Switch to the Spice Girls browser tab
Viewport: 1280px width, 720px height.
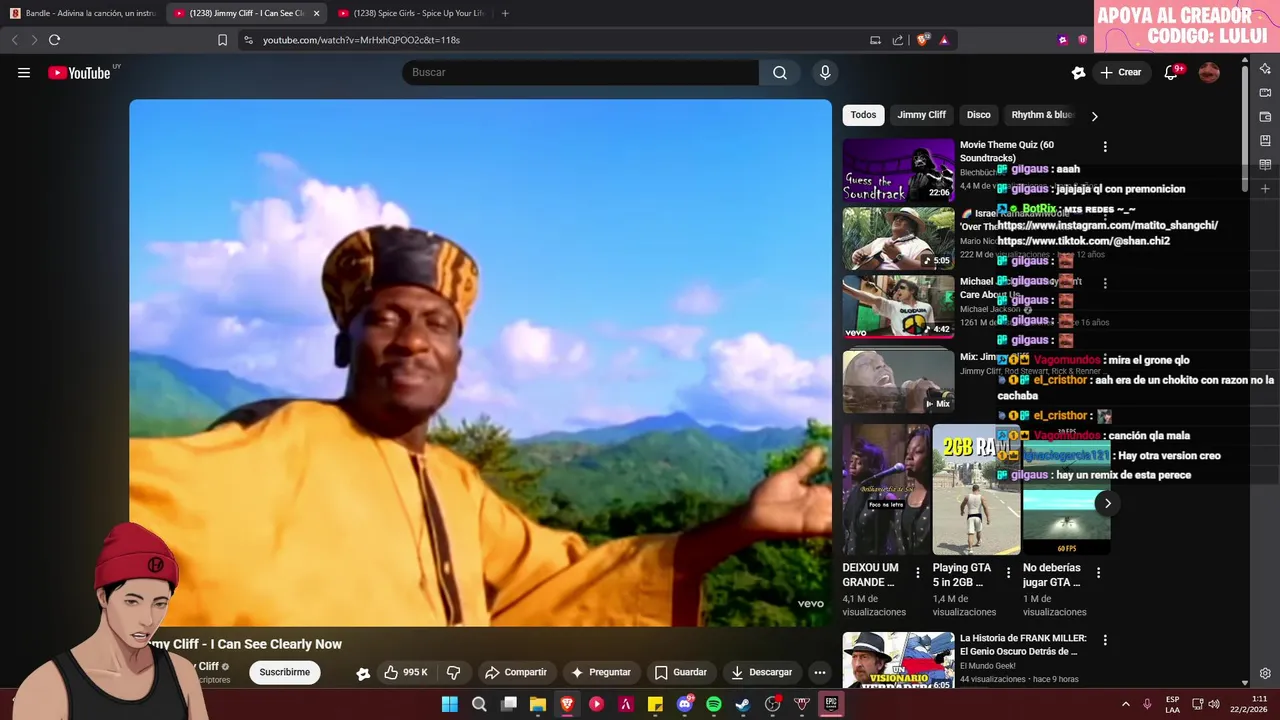click(x=410, y=13)
